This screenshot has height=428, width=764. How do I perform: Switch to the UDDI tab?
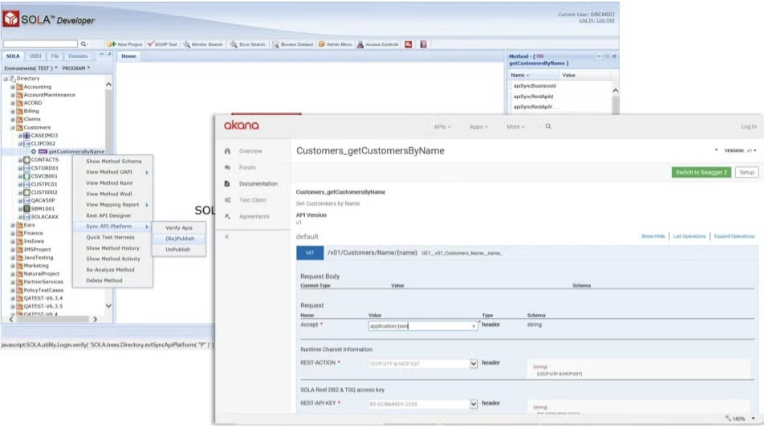(x=36, y=56)
